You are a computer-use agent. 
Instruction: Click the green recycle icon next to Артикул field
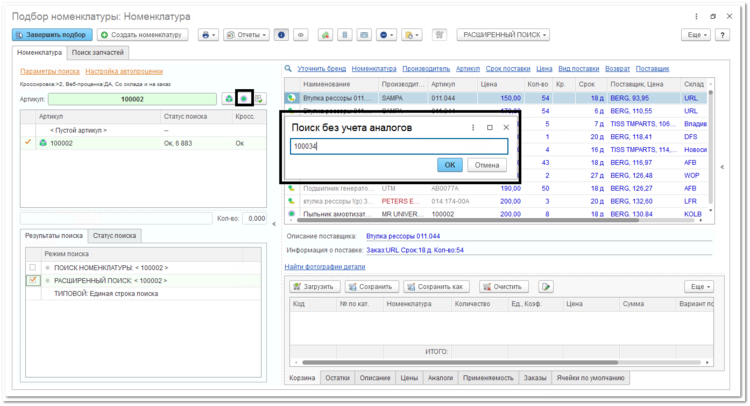coord(229,99)
